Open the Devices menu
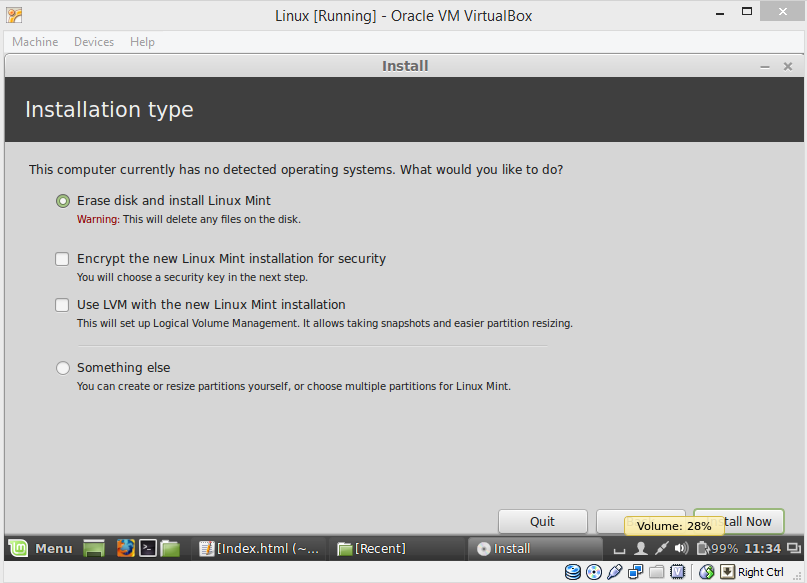The height and width of the screenshot is (583, 807). click(x=94, y=42)
